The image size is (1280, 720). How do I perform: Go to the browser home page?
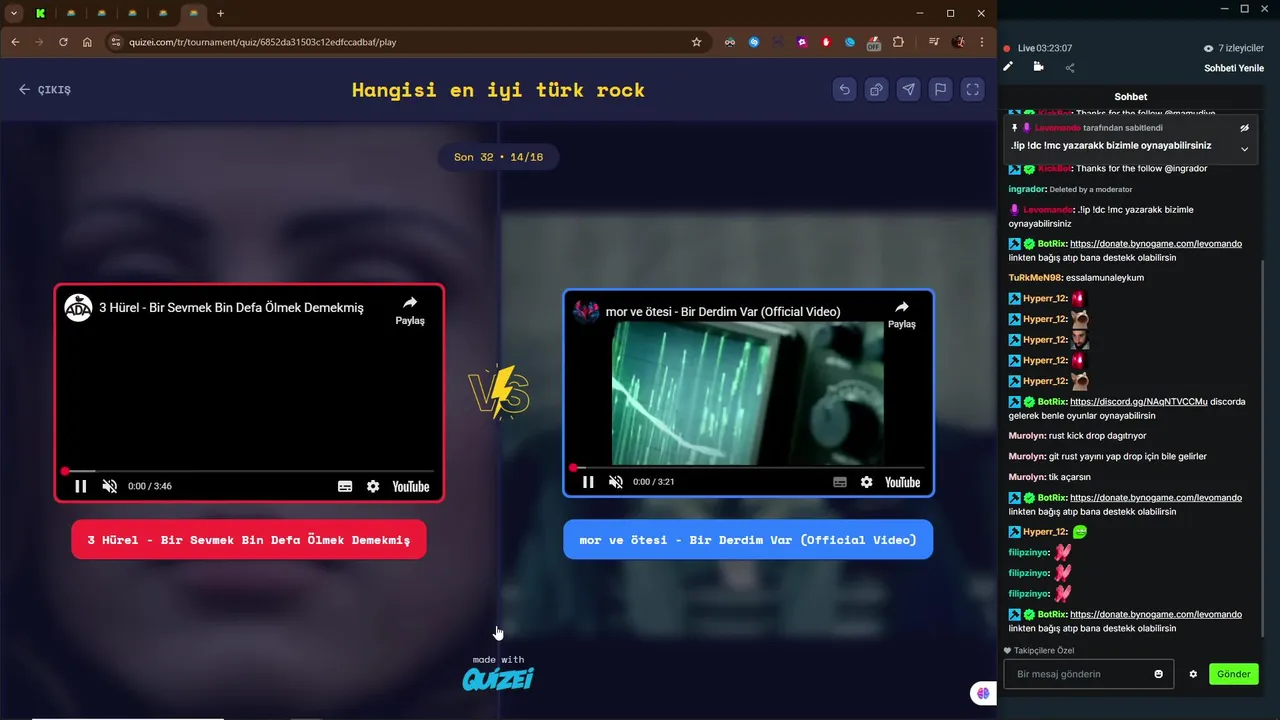click(87, 42)
